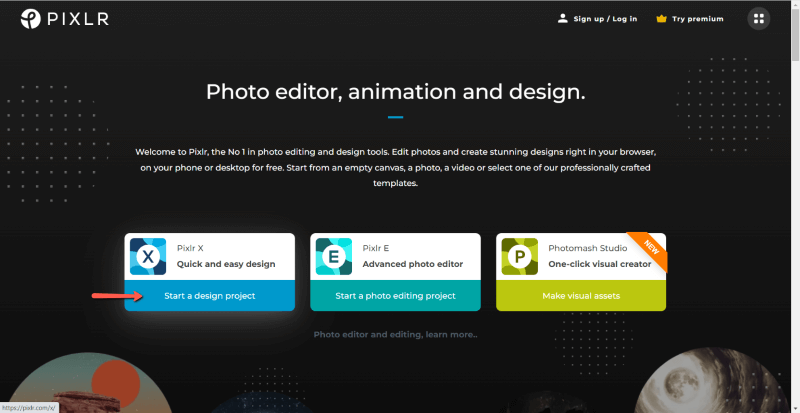Open 'Photo editor and editing, learn more..' link
Screen dimensions: 800x413
pyautogui.click(x=395, y=335)
